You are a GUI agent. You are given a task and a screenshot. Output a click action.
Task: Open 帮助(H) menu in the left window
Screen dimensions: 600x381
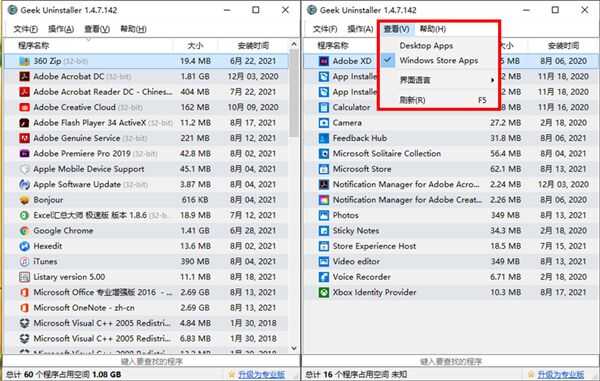coord(133,29)
